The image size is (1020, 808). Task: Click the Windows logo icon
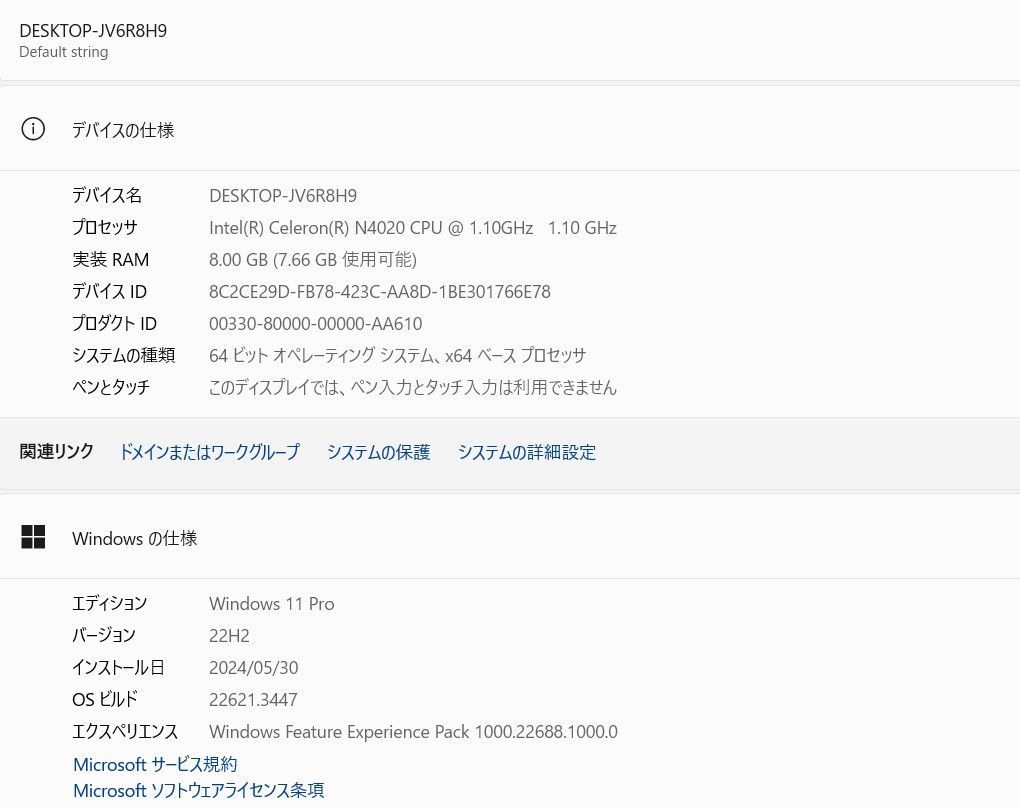pos(33,537)
